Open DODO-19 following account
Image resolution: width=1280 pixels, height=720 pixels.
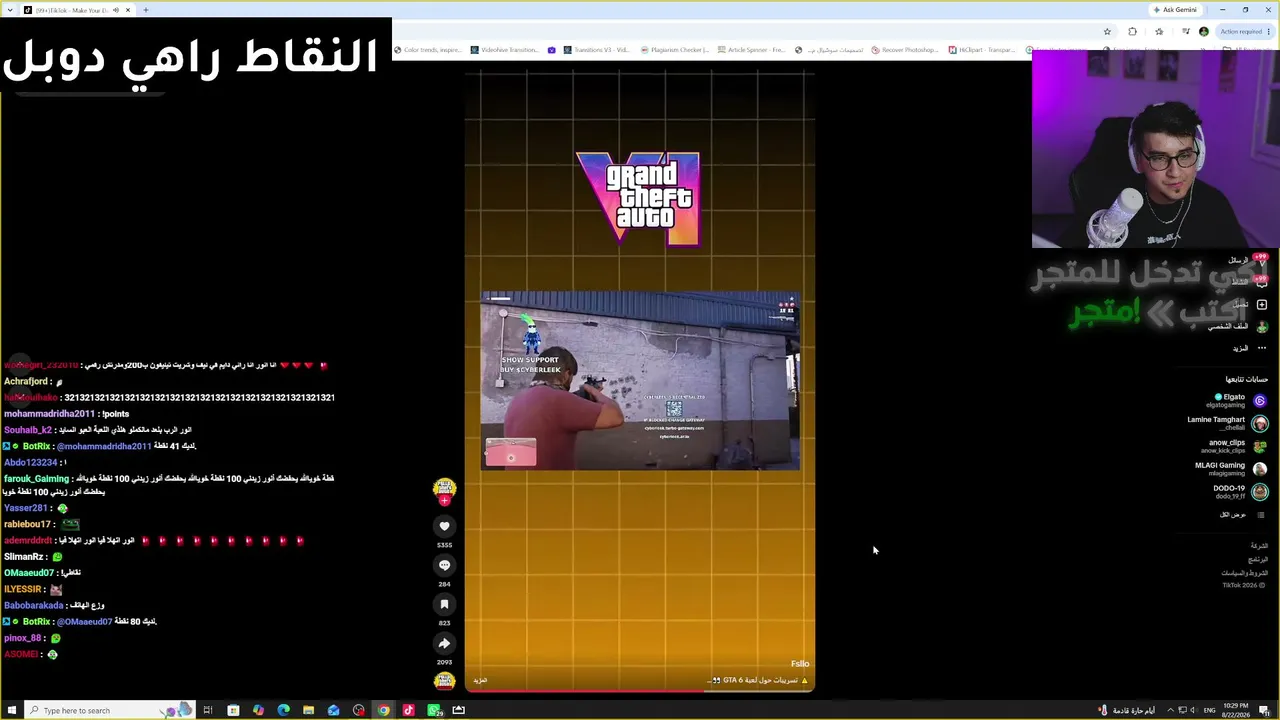pos(1240,492)
